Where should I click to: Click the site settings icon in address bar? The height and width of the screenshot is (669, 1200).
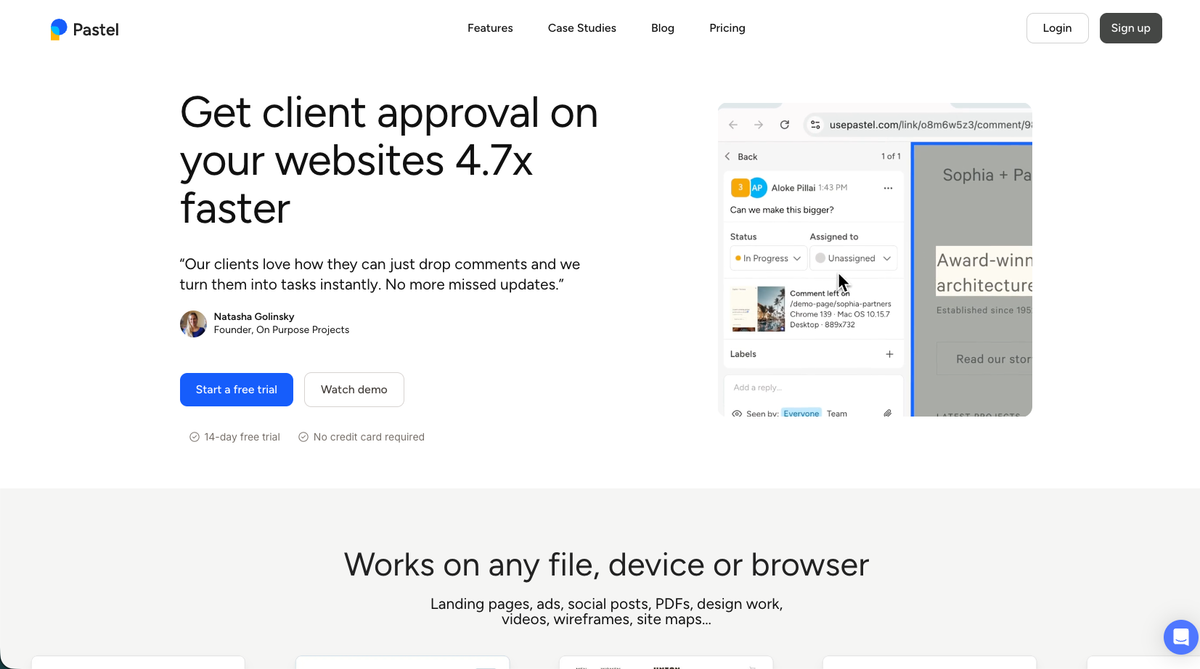(x=815, y=125)
